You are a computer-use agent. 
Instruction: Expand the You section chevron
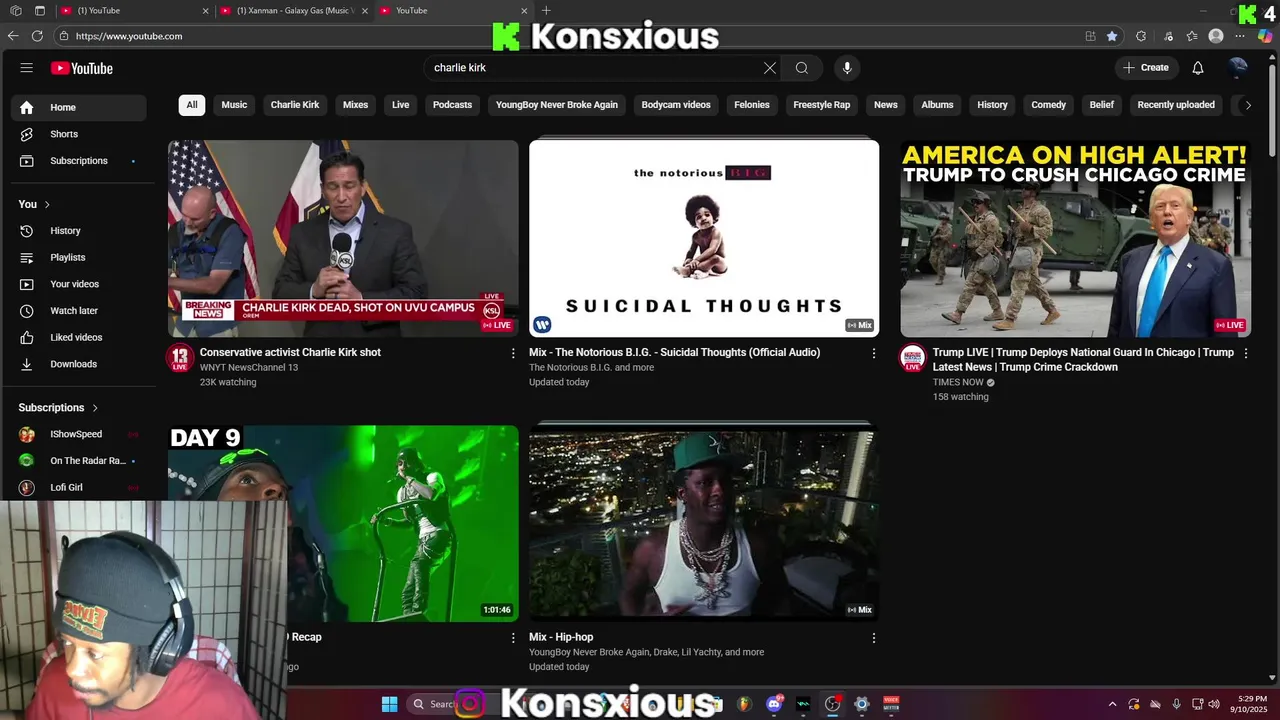click(47, 204)
